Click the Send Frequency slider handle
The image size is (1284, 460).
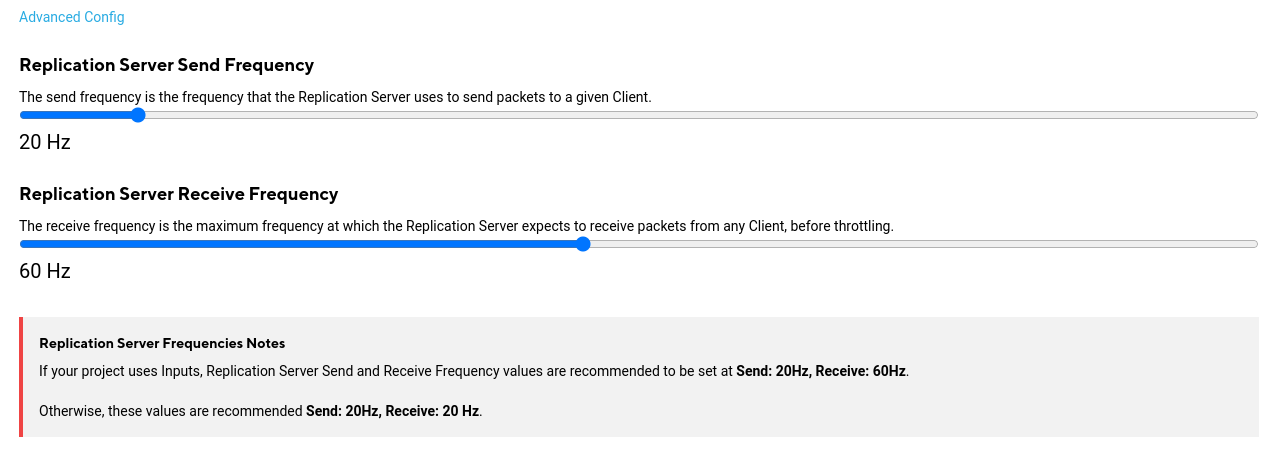[138, 115]
